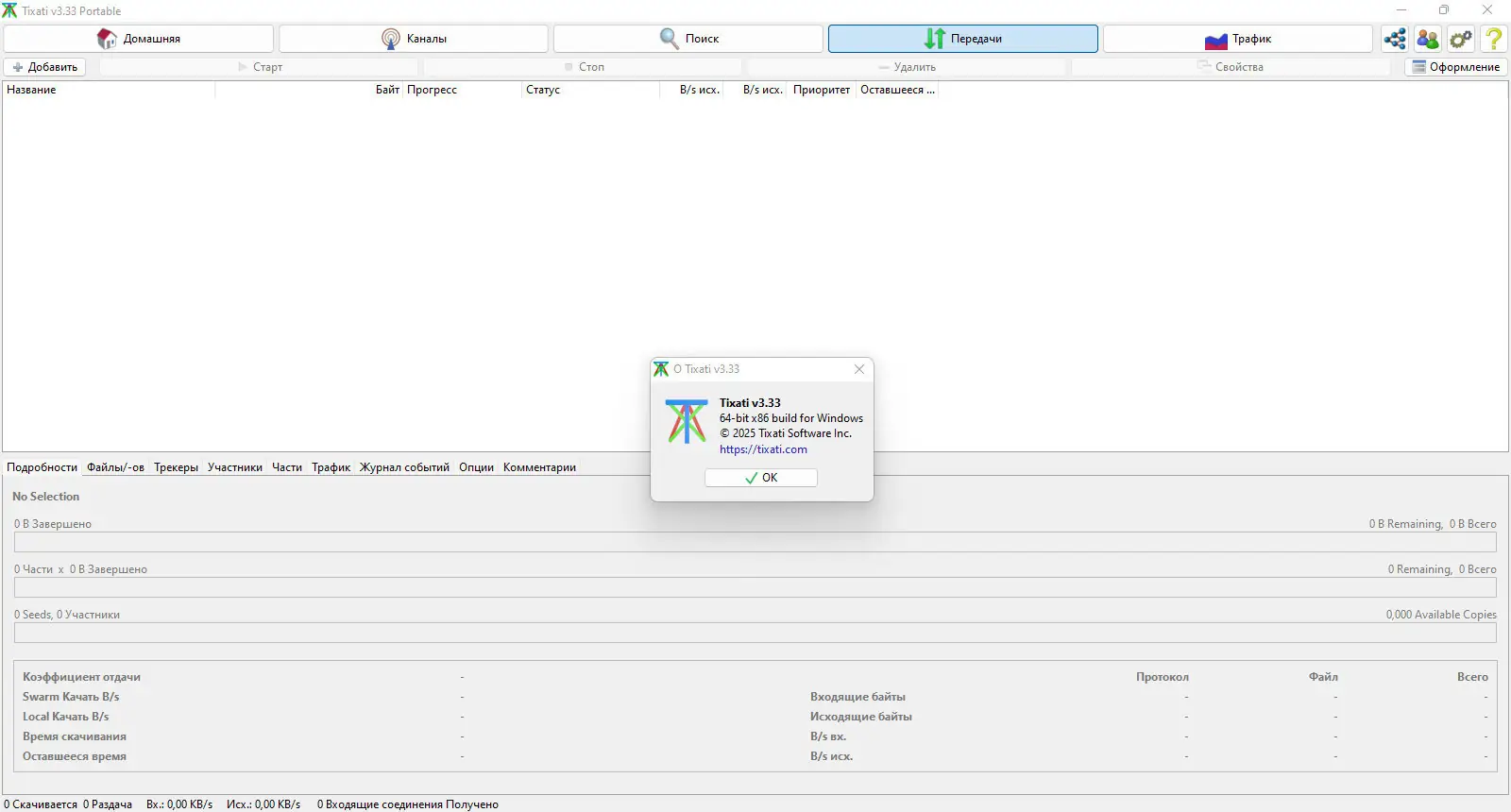
Task: Click the Протокол column heading in stats
Action: (1163, 677)
